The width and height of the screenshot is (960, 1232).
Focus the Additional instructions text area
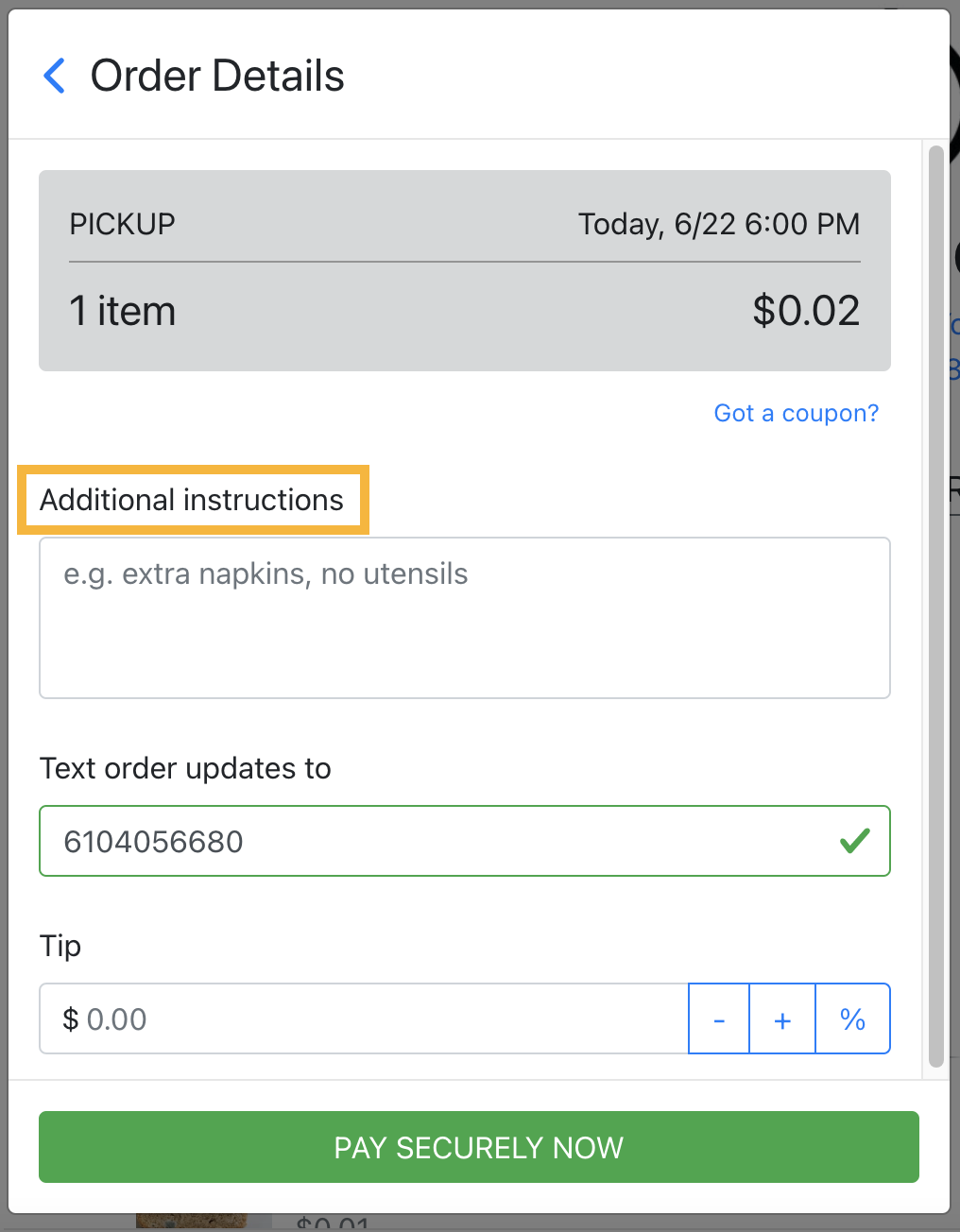pyautogui.click(x=465, y=618)
